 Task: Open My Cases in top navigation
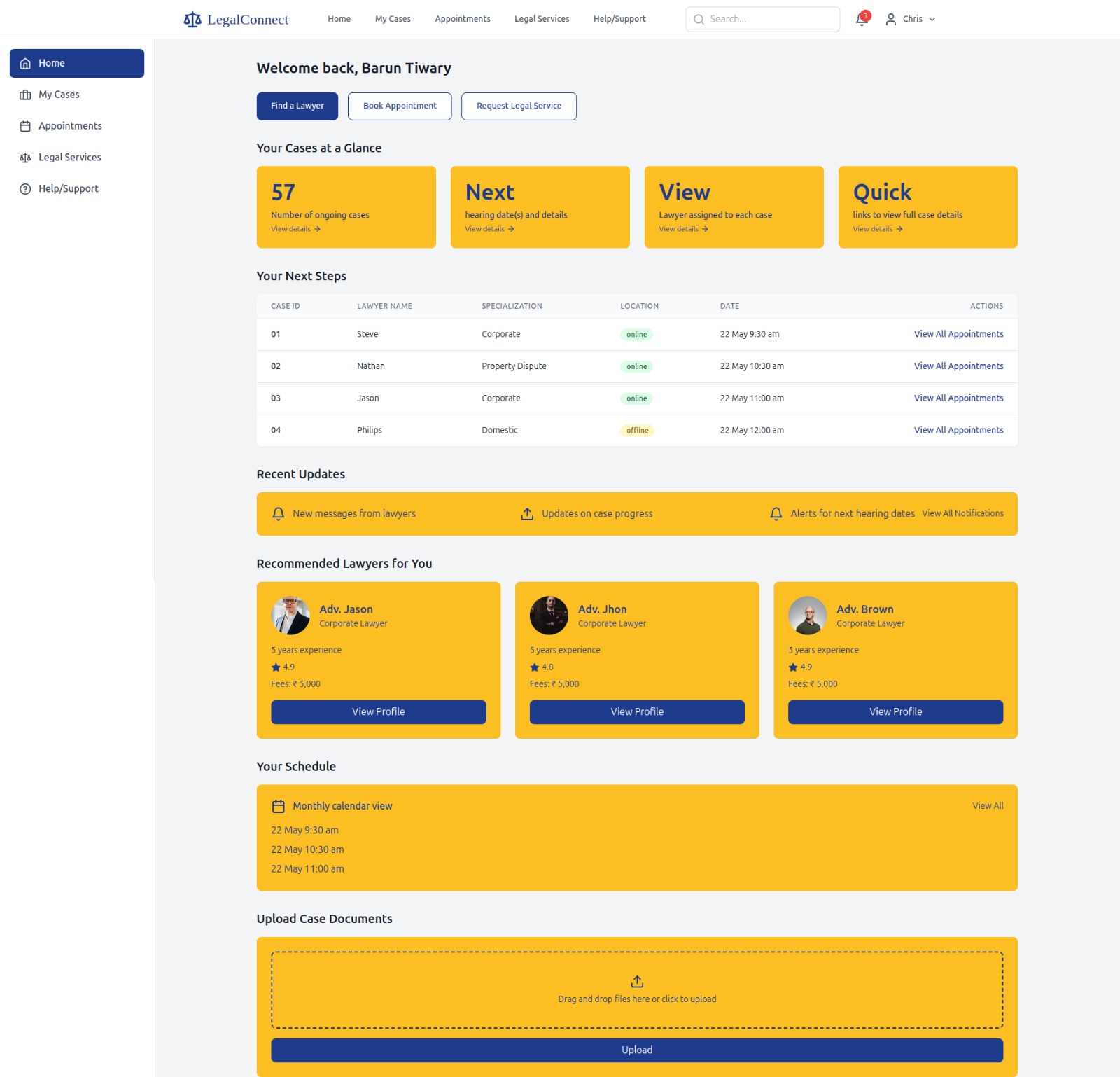tap(393, 19)
